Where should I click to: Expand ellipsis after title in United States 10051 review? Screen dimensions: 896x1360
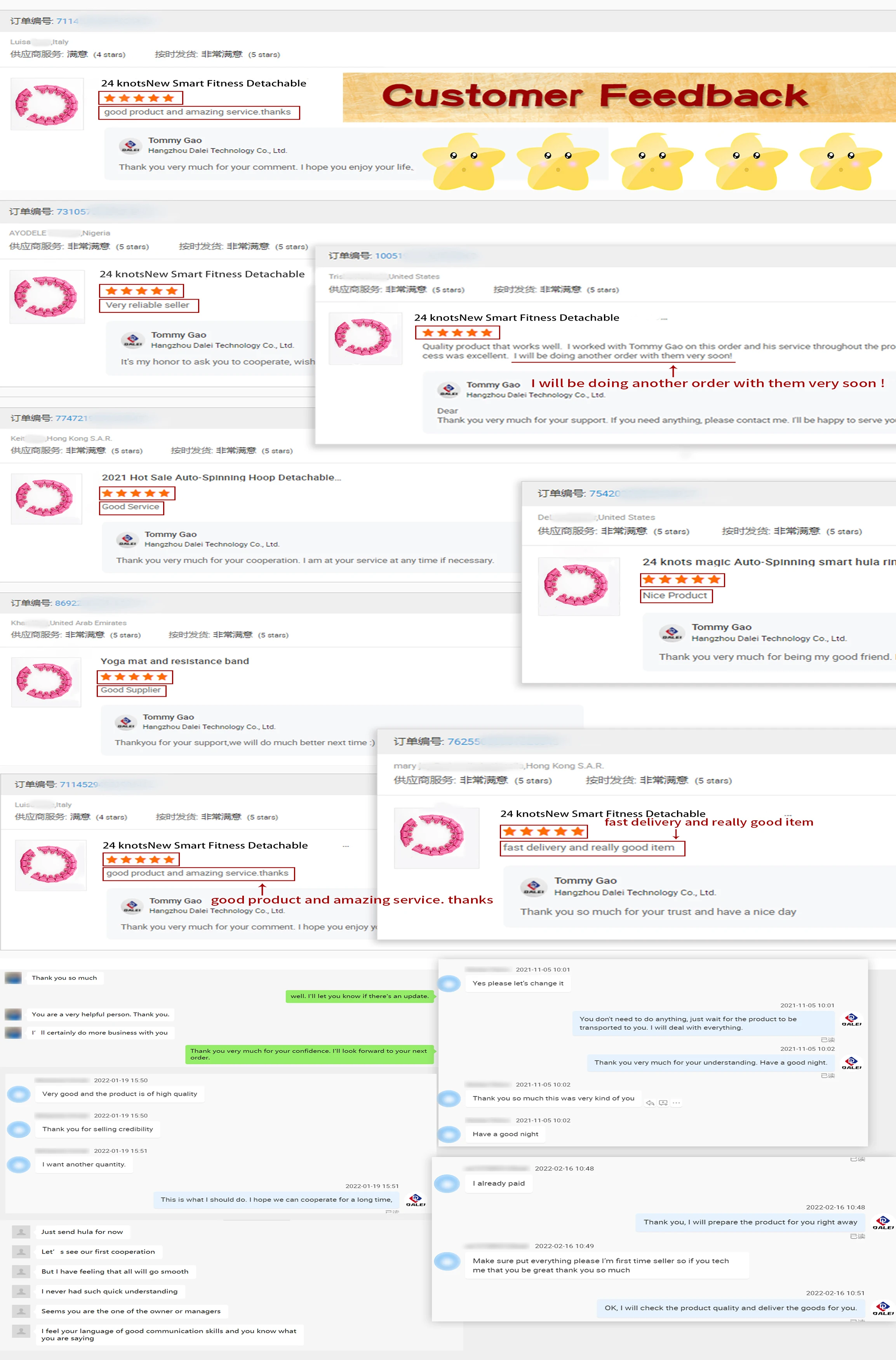click(664, 318)
